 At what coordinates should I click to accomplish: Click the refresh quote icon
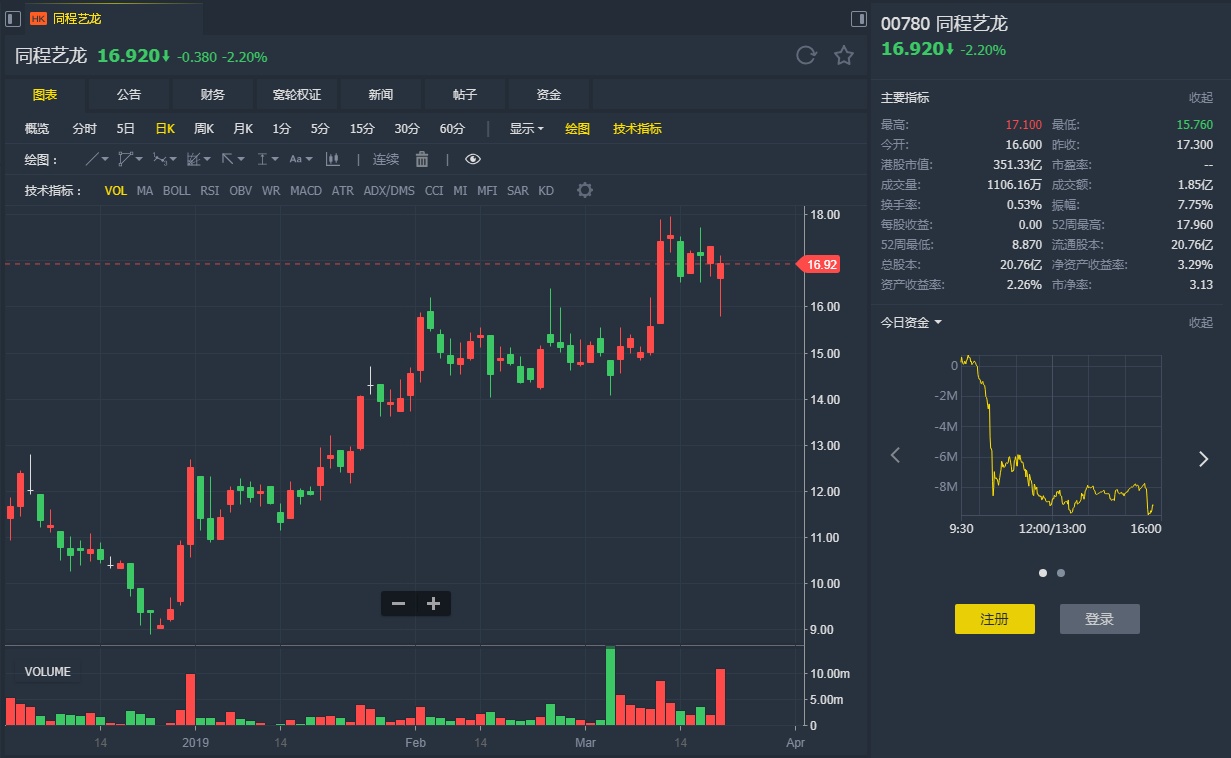(806, 56)
